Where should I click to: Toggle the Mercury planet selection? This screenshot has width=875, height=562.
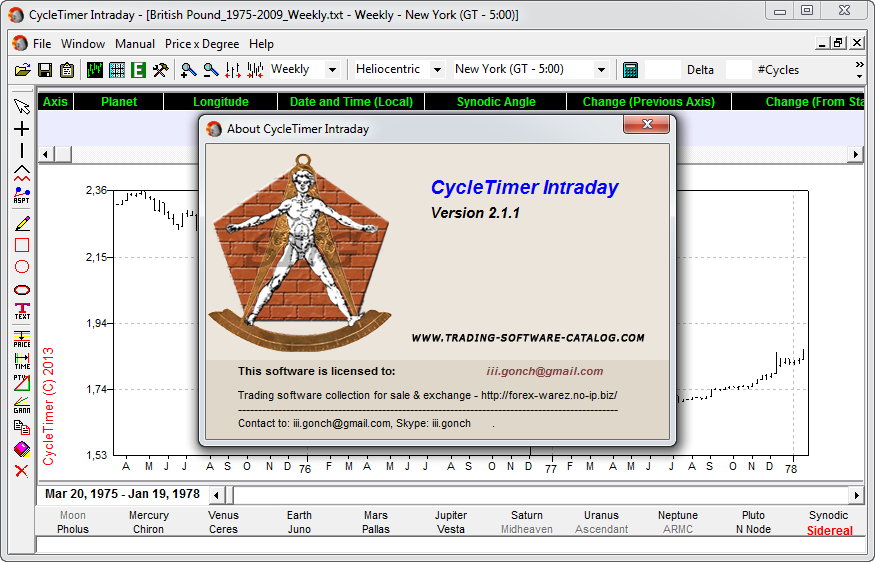[x=149, y=516]
